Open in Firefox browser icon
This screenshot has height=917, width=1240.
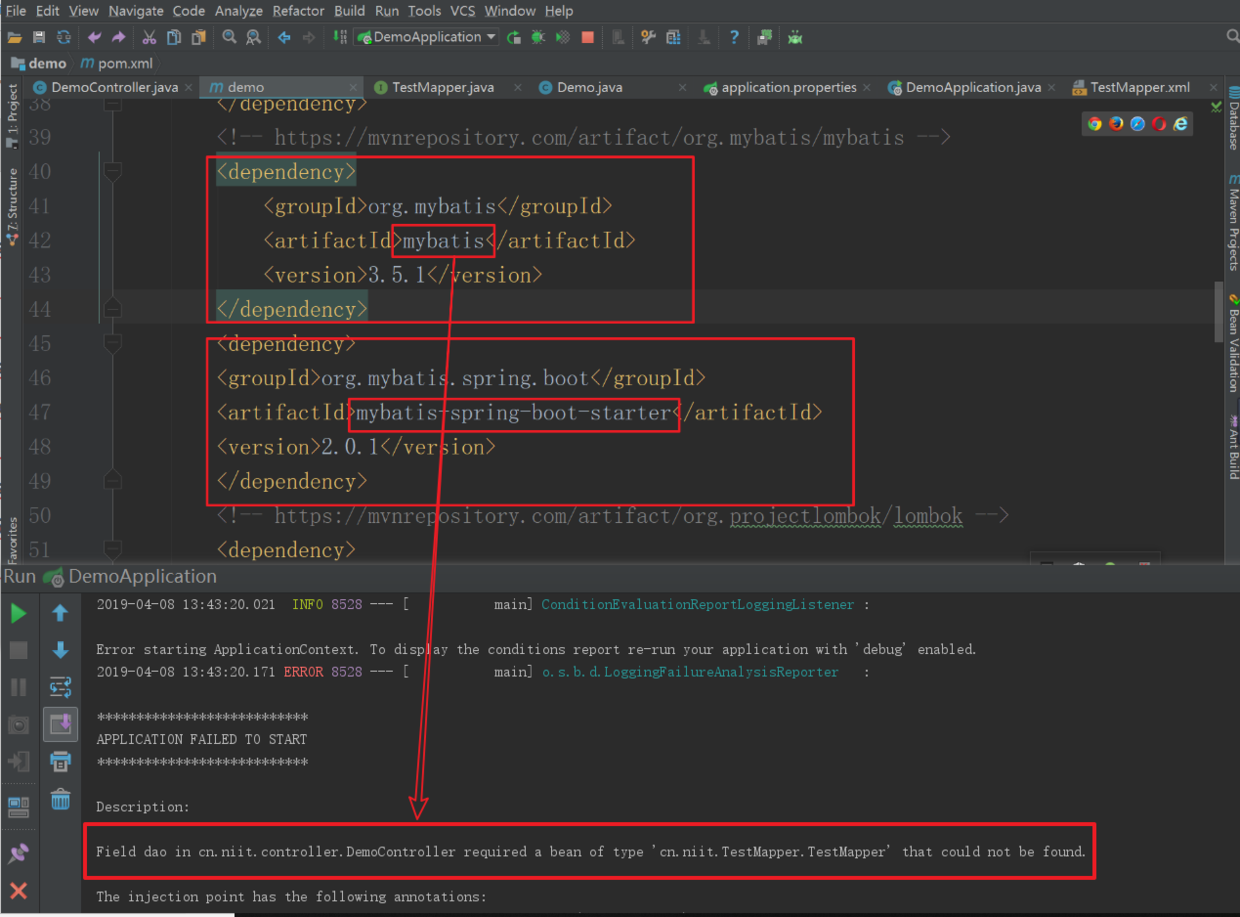coord(1116,124)
